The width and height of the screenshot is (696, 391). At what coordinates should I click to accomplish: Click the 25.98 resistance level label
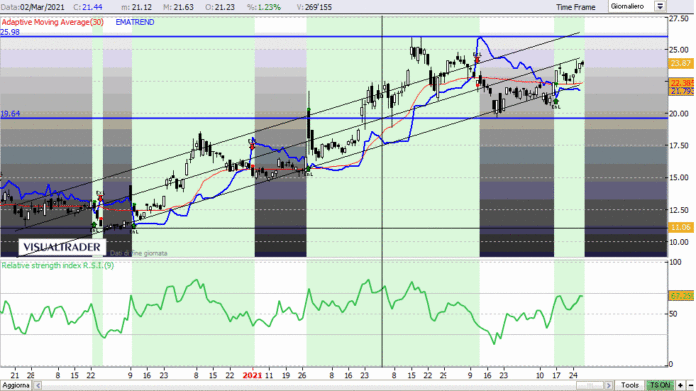coord(10,32)
